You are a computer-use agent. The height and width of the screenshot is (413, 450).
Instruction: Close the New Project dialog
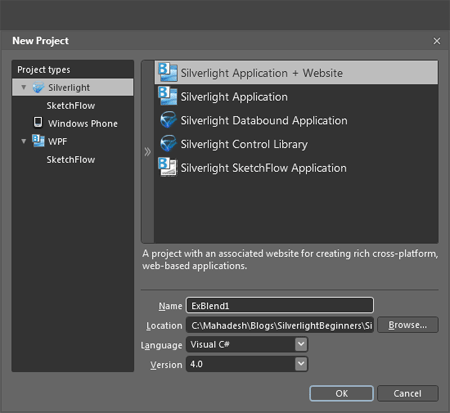[437, 41]
